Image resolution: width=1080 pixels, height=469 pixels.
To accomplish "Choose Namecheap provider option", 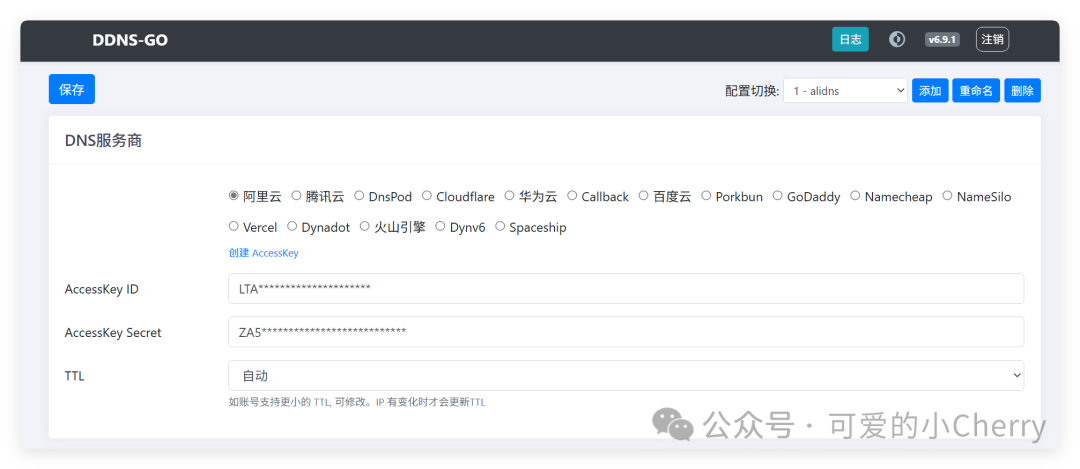I will (855, 196).
